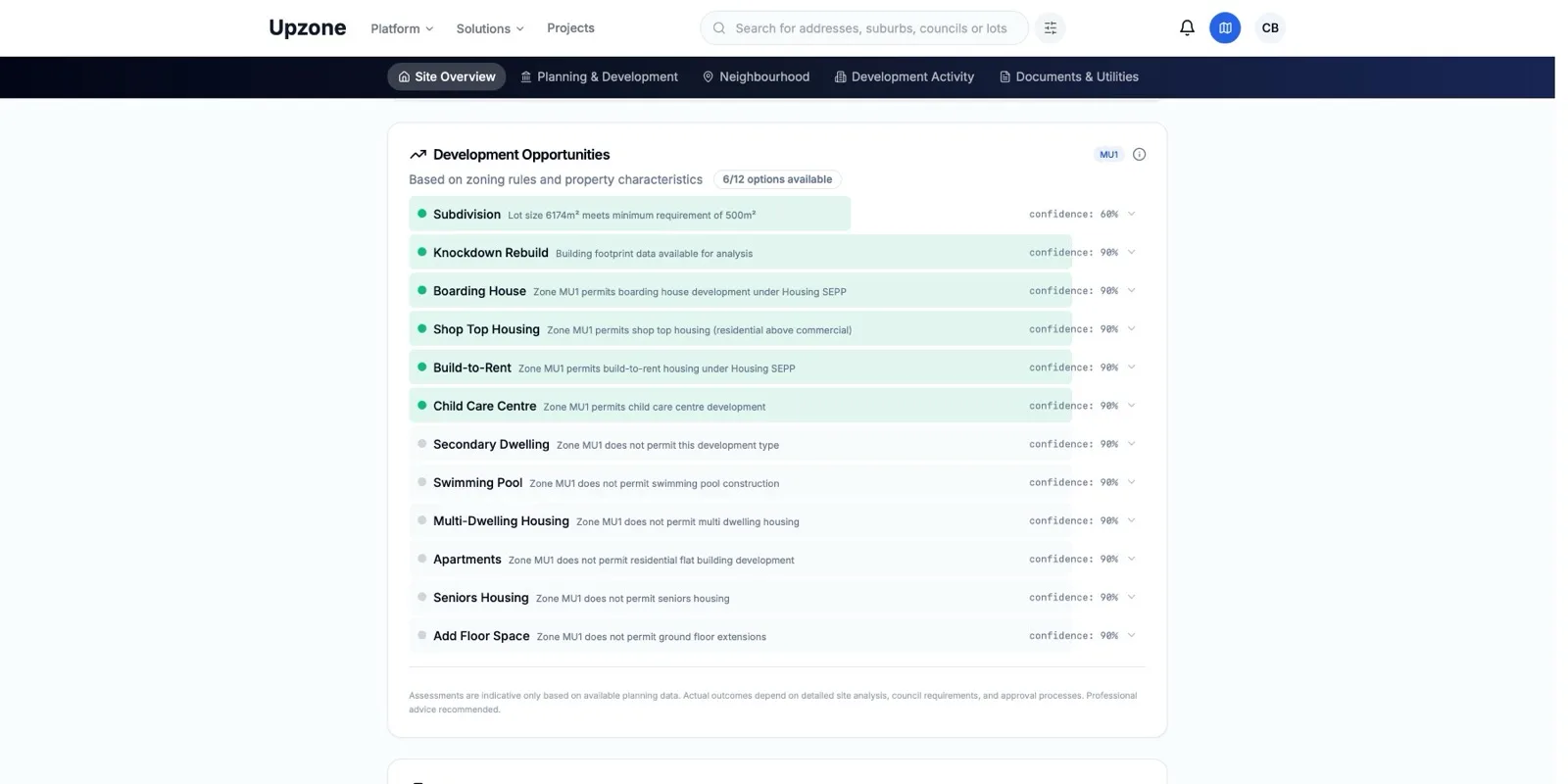Switch to Planning & Development tab
The width and height of the screenshot is (1568, 784).
(599, 76)
